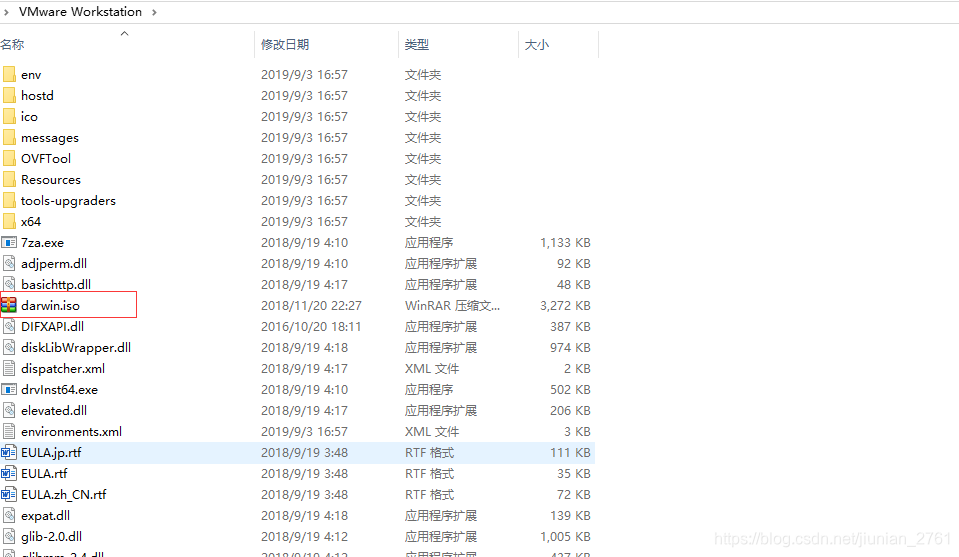
Task: Select the OVFTool folder icon
Action: [9, 158]
